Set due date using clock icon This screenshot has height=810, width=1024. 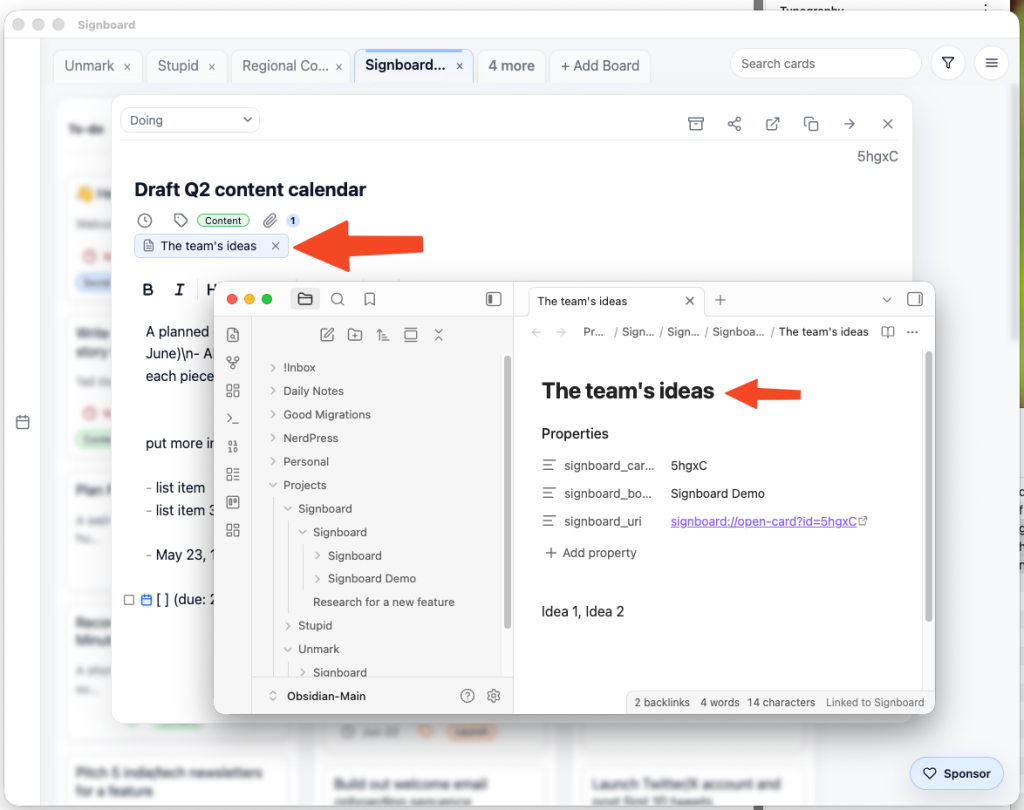pyautogui.click(x=145, y=220)
